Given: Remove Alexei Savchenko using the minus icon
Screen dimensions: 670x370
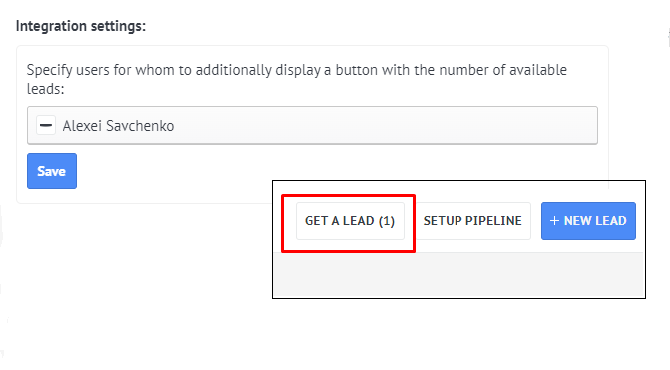Looking at the screenshot, I should click(x=46, y=126).
